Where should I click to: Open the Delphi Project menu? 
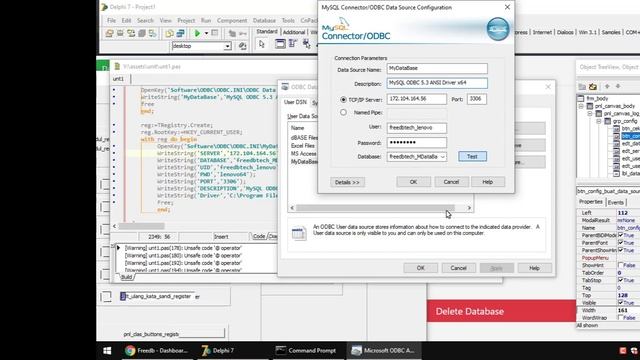click(x=186, y=20)
